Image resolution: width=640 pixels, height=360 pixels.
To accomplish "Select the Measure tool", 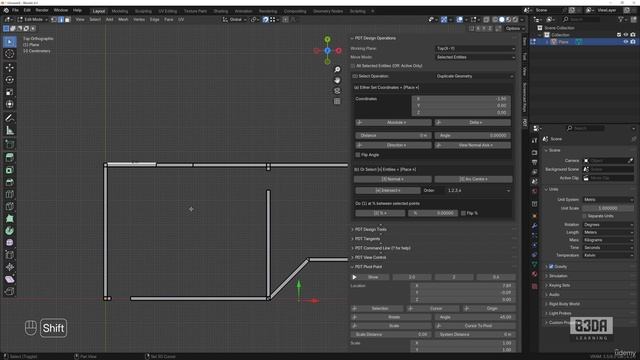I will pyautogui.click(x=9, y=131).
